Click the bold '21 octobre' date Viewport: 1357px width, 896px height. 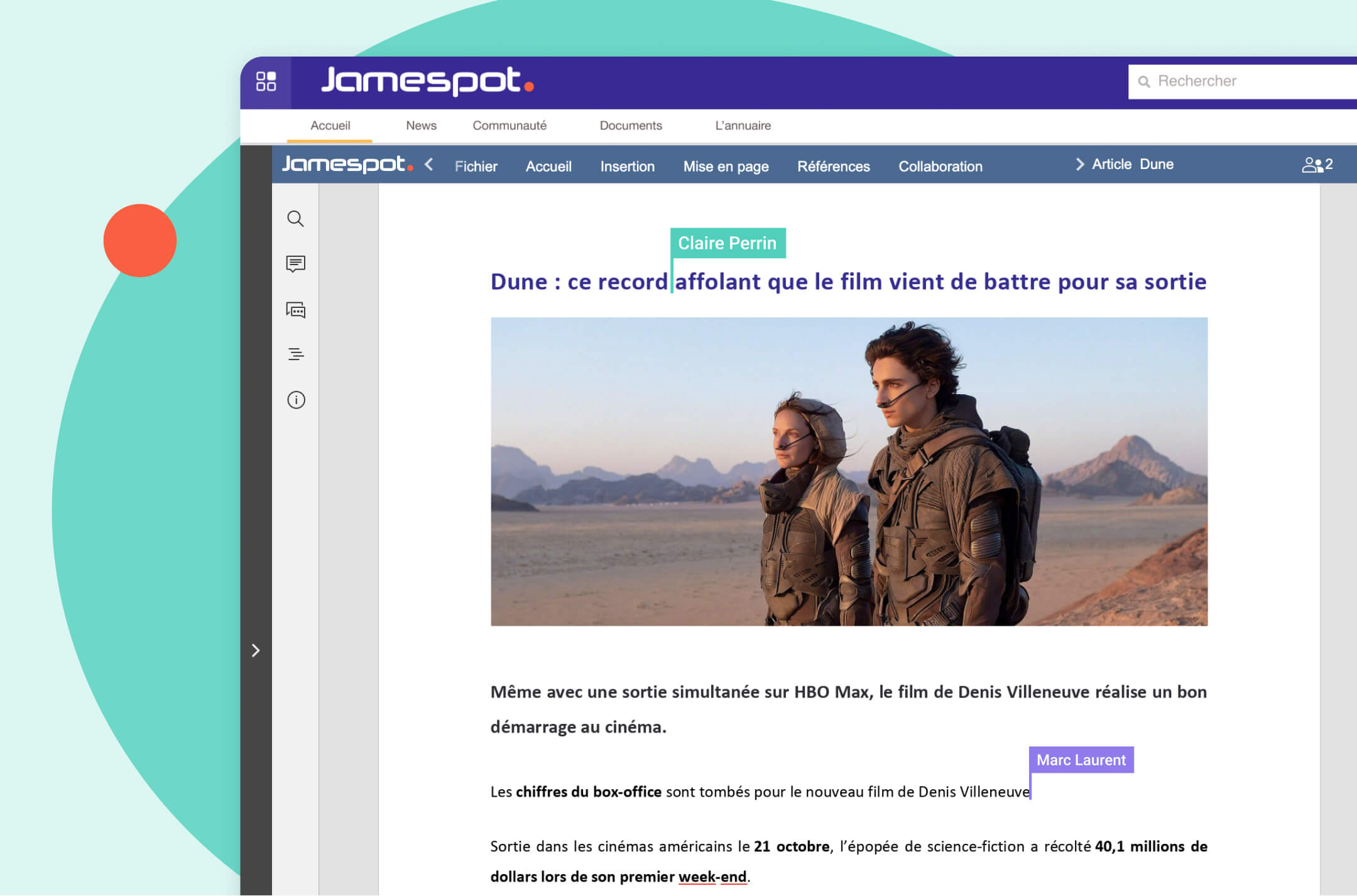[x=792, y=846]
